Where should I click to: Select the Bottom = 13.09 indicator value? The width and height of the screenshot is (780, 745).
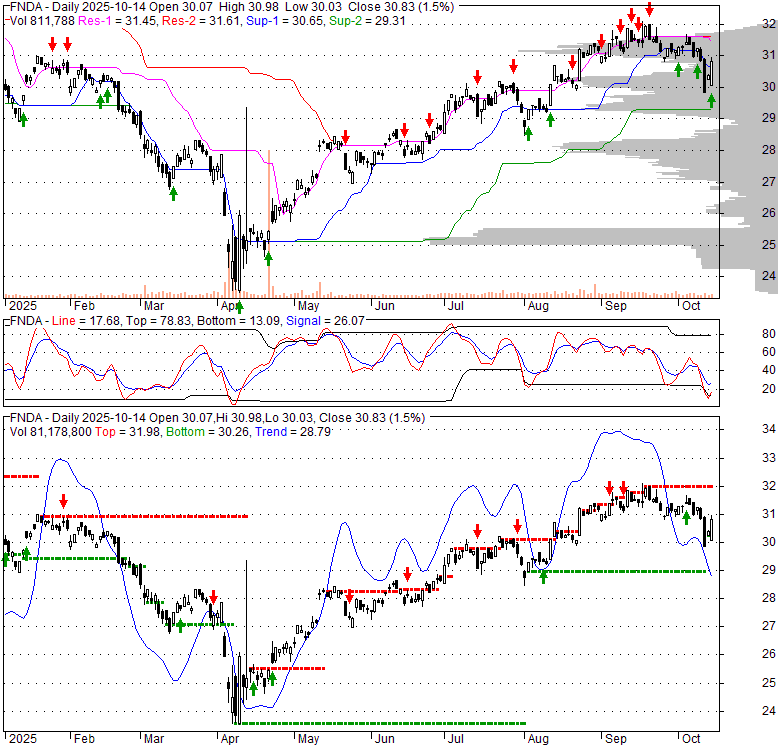(238, 321)
